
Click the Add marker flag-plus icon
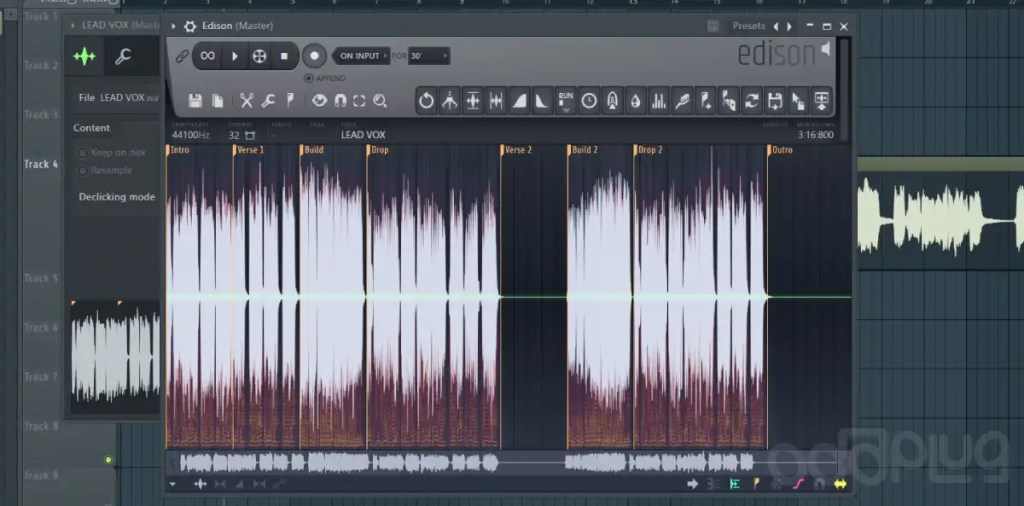(x=705, y=101)
